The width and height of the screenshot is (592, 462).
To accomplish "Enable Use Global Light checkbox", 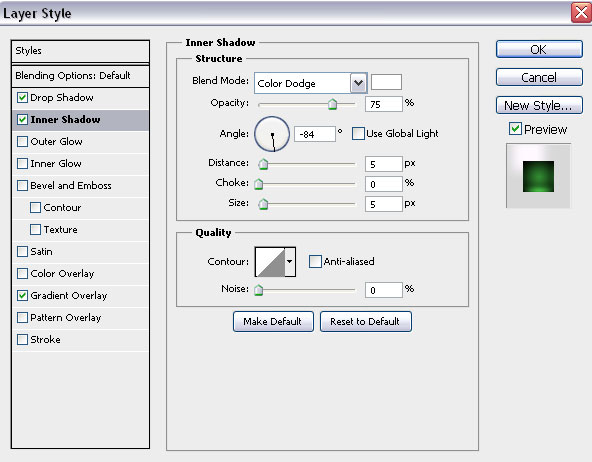I will pos(358,134).
